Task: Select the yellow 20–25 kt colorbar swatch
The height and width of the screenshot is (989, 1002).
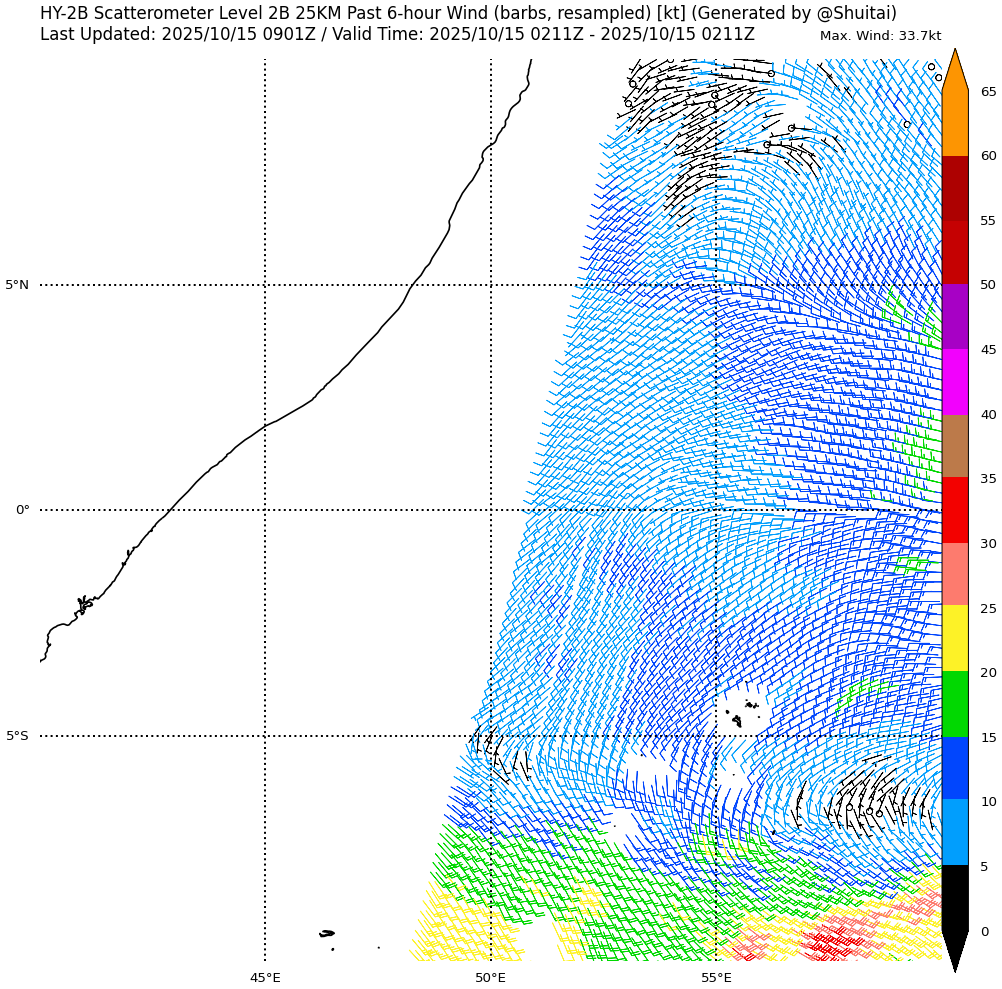Action: click(x=955, y=638)
